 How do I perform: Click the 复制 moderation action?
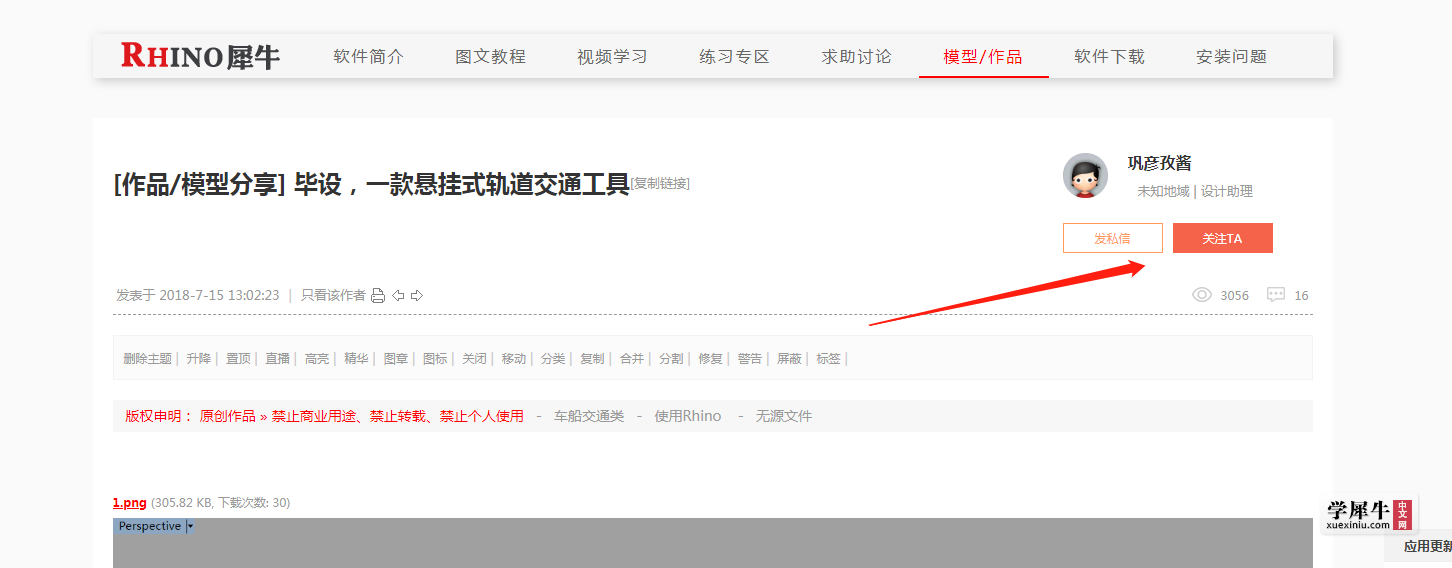coord(593,358)
